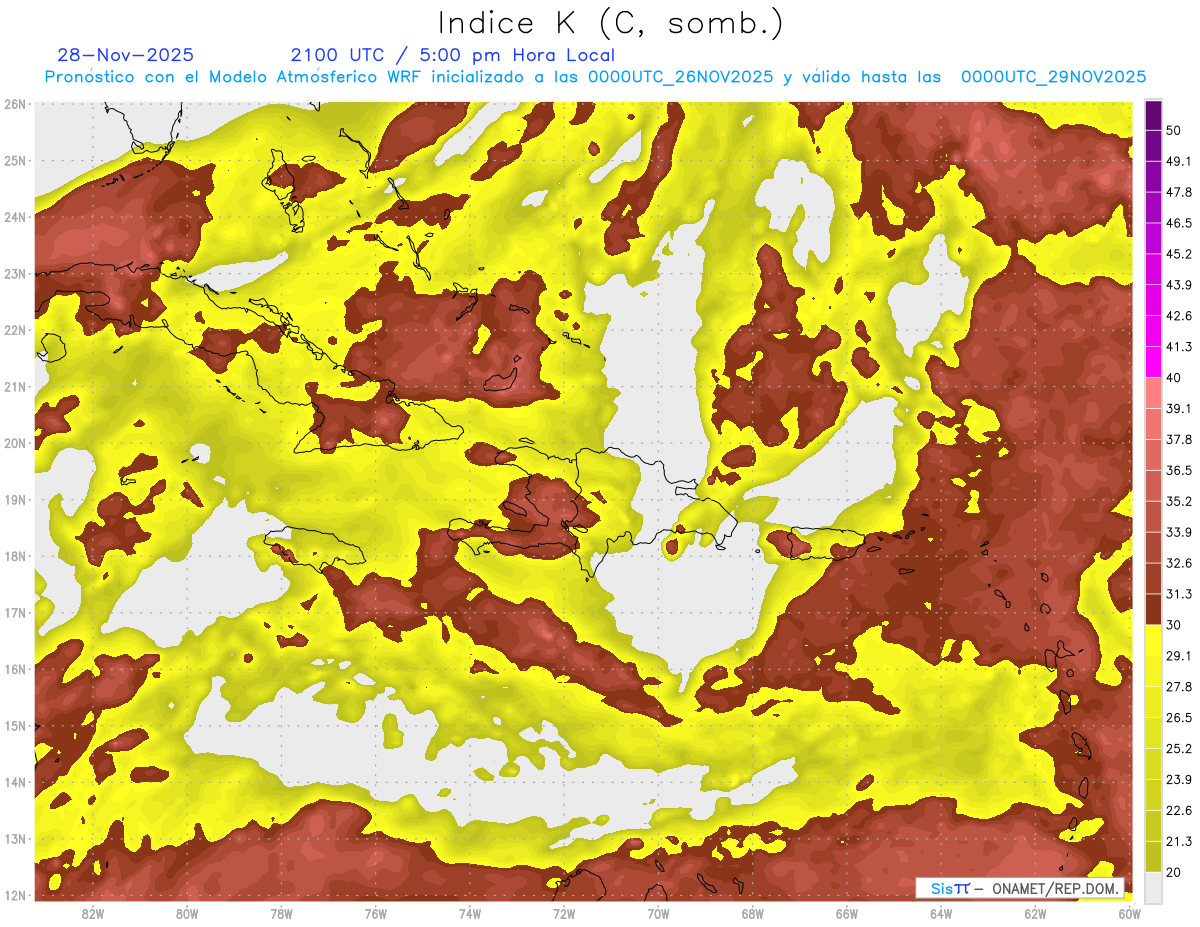Viewport: 1200px width, 927px height.
Task: Click the "26N" latitude label
Action: 16,104
